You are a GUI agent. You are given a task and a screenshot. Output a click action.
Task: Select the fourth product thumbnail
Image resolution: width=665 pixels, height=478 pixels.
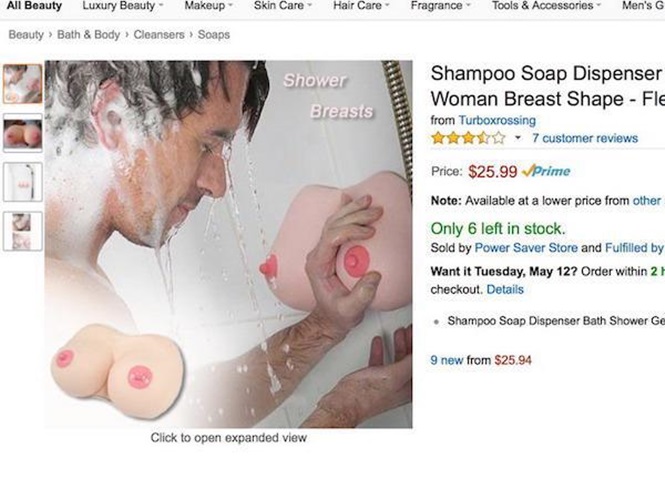pyautogui.click(x=22, y=231)
